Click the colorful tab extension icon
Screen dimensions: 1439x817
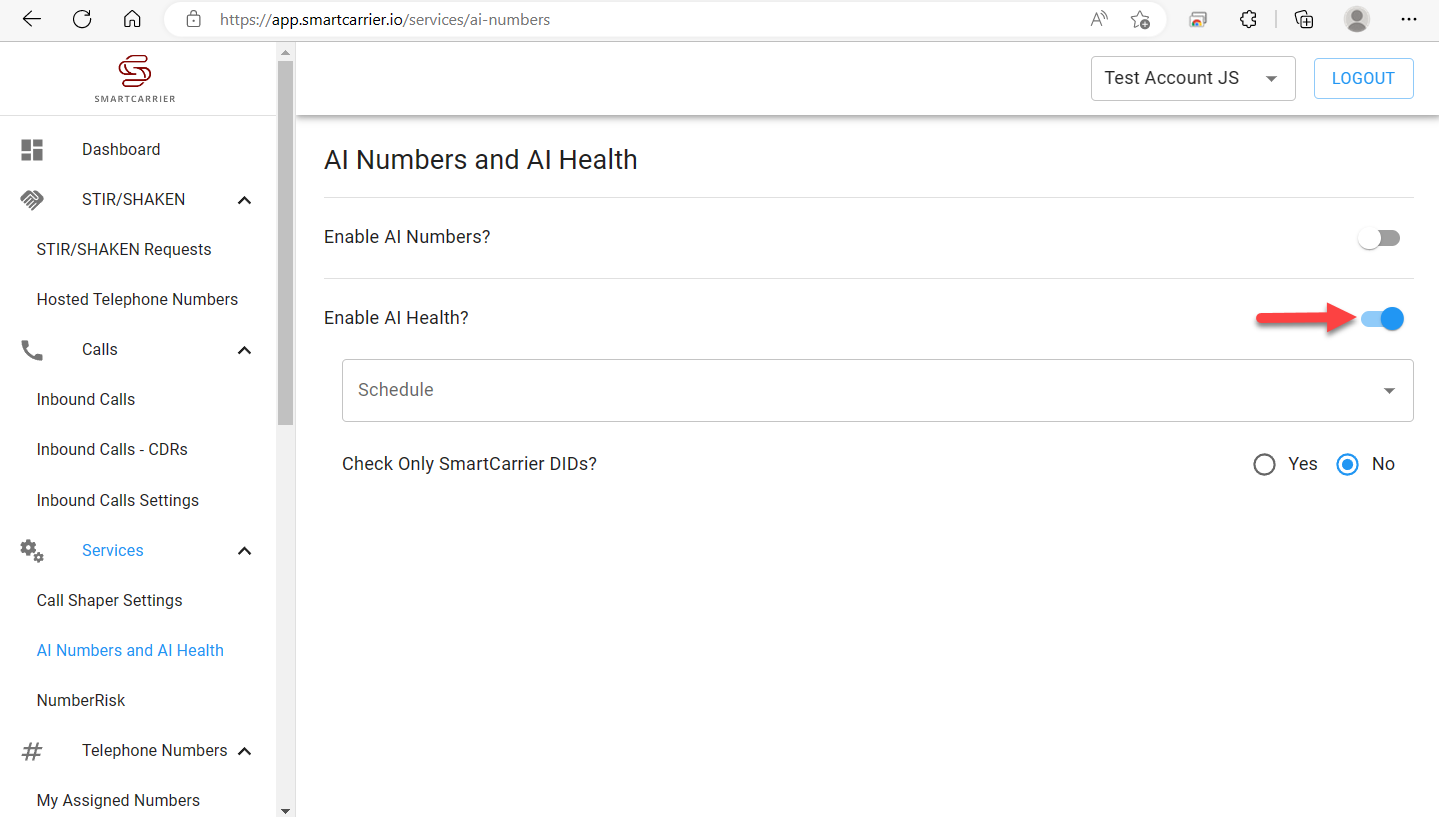[x=1198, y=19]
